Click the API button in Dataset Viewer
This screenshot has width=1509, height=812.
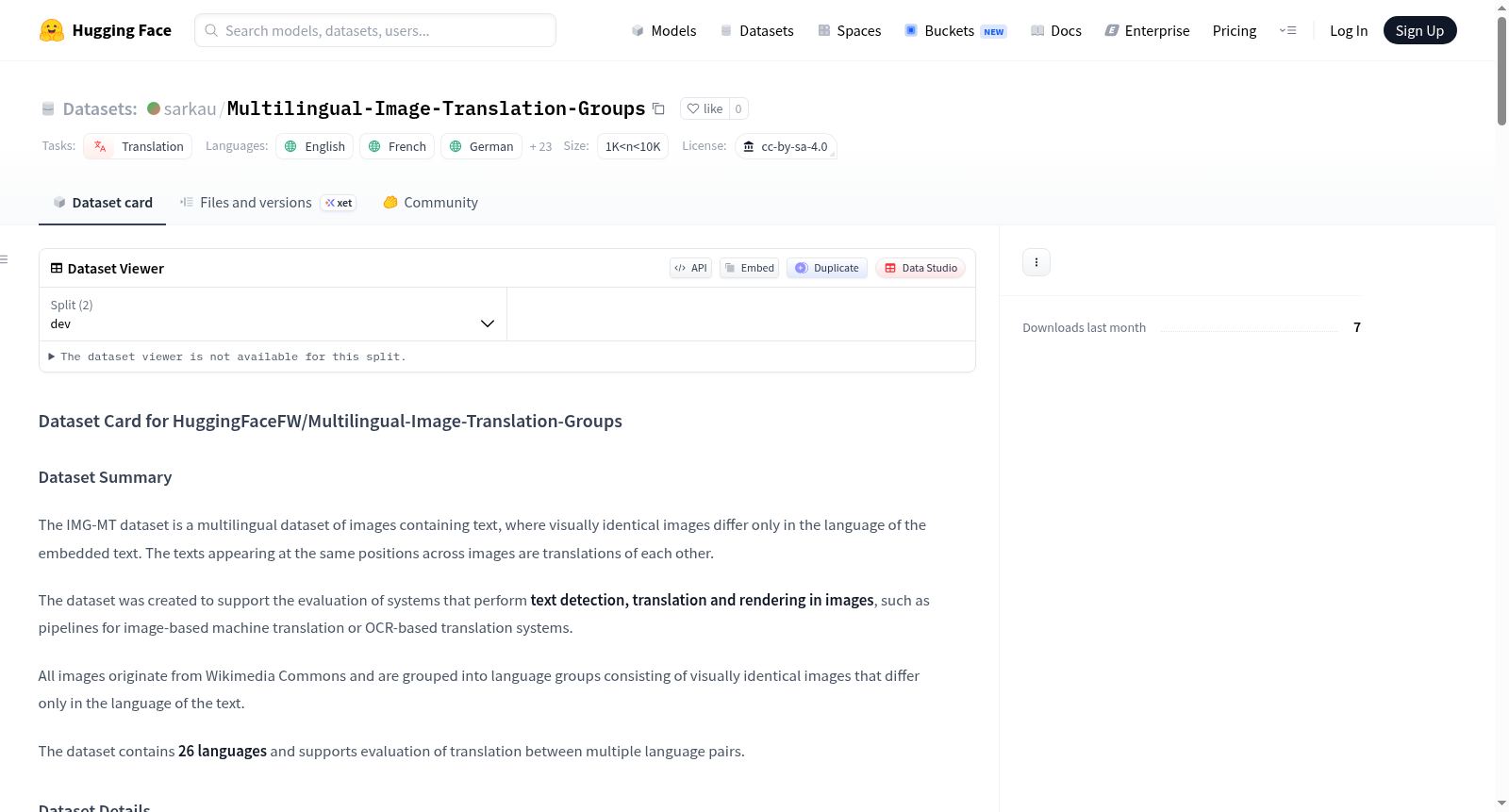coord(690,268)
